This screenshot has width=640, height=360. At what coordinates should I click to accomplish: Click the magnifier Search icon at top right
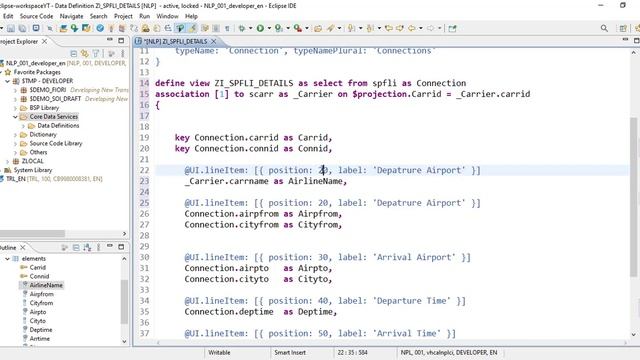click(x=604, y=28)
